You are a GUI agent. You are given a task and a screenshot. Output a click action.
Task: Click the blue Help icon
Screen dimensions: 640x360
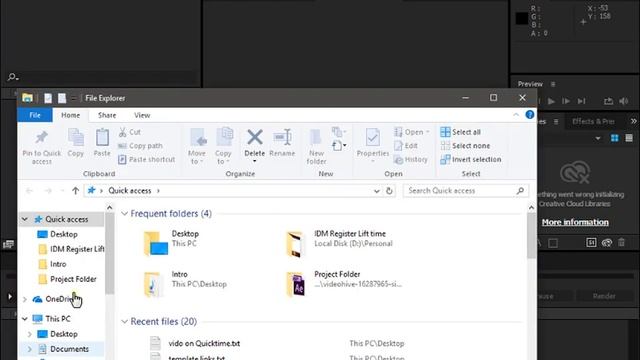[x=530, y=115]
